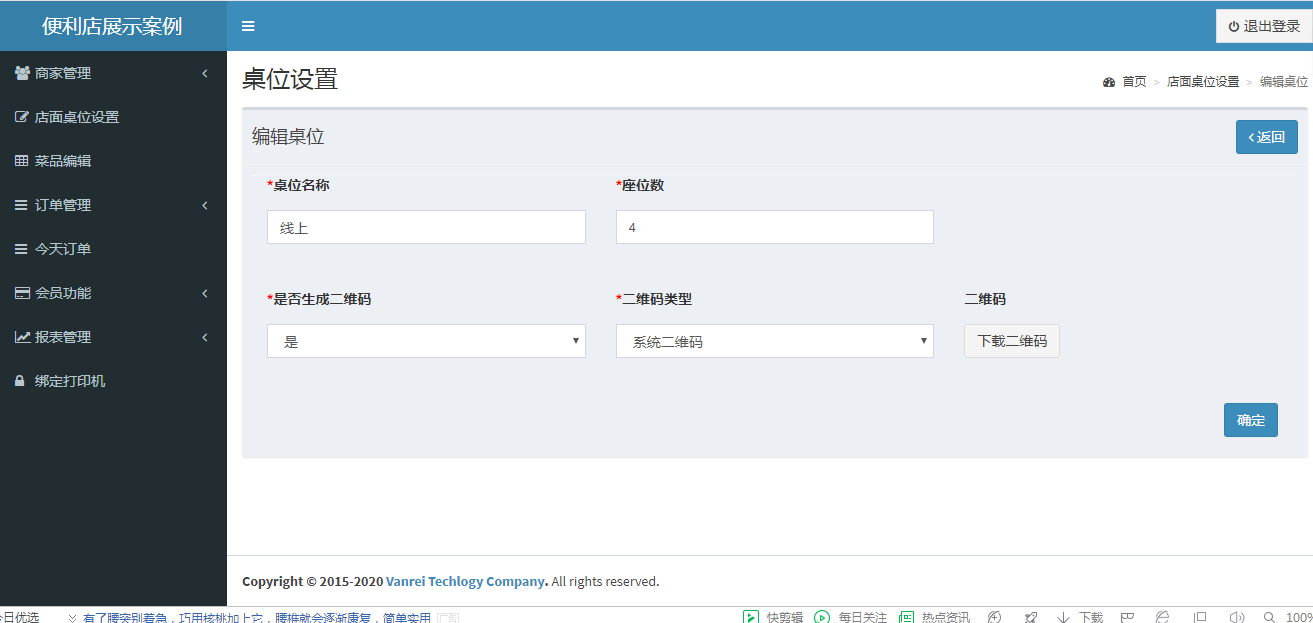Open the 是否生成二维码 dropdown

(x=426, y=341)
